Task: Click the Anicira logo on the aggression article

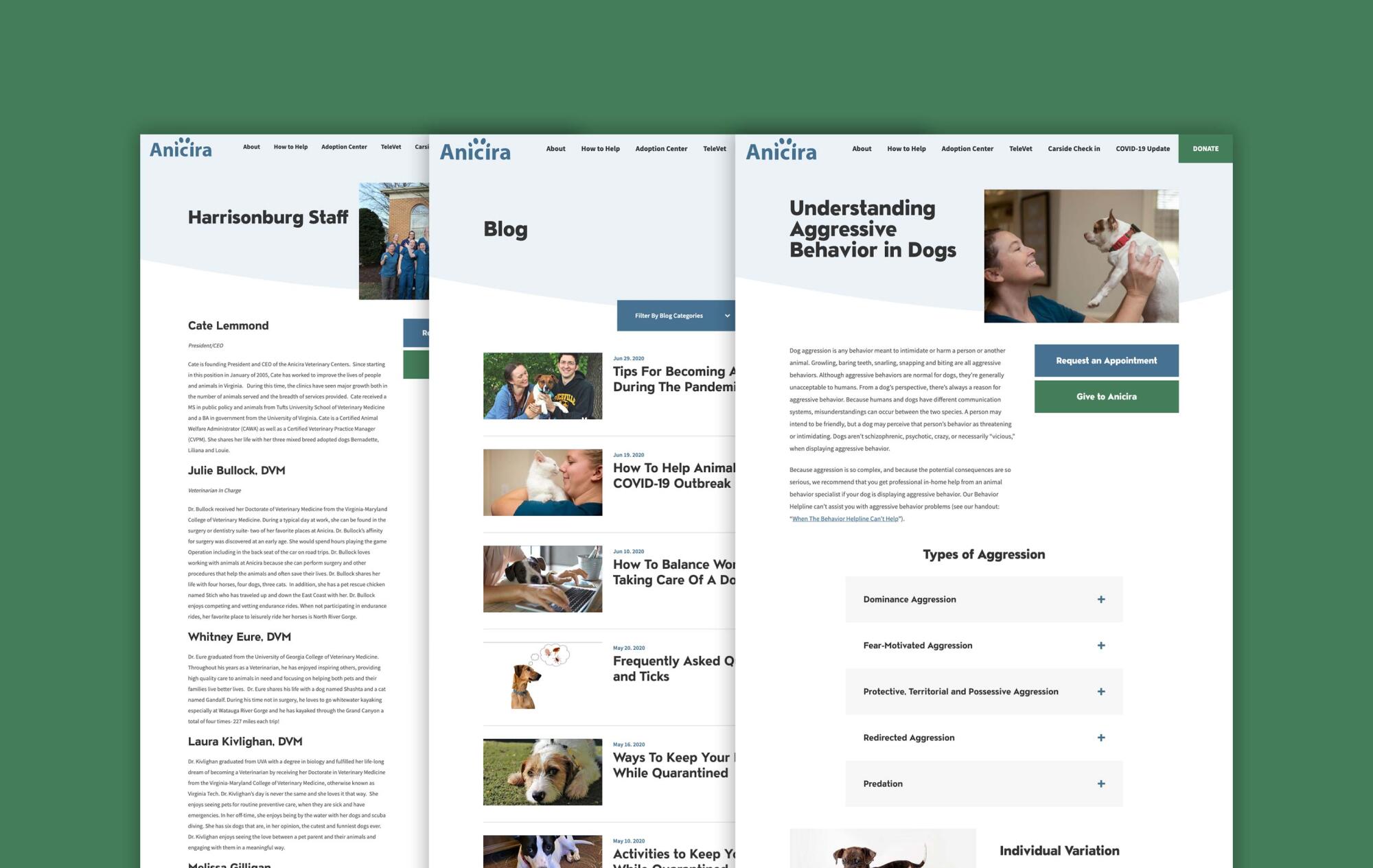Action: [x=781, y=150]
